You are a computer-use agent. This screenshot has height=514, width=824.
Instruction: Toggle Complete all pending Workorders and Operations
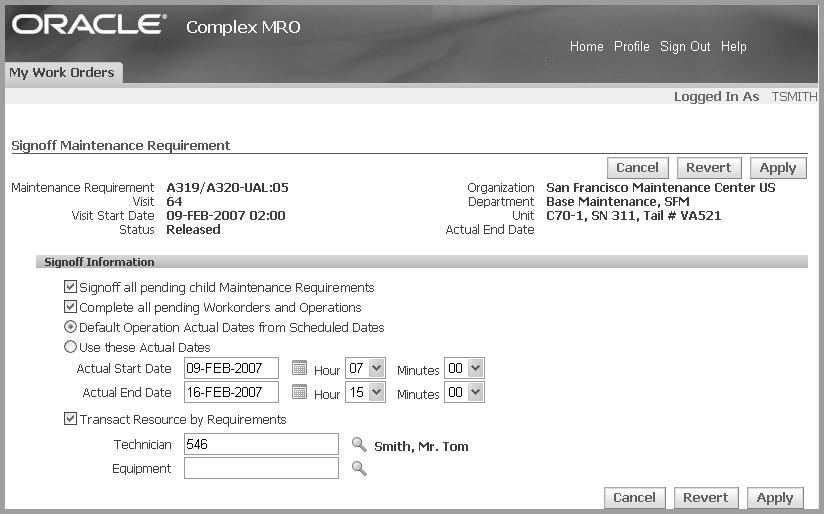point(70,306)
